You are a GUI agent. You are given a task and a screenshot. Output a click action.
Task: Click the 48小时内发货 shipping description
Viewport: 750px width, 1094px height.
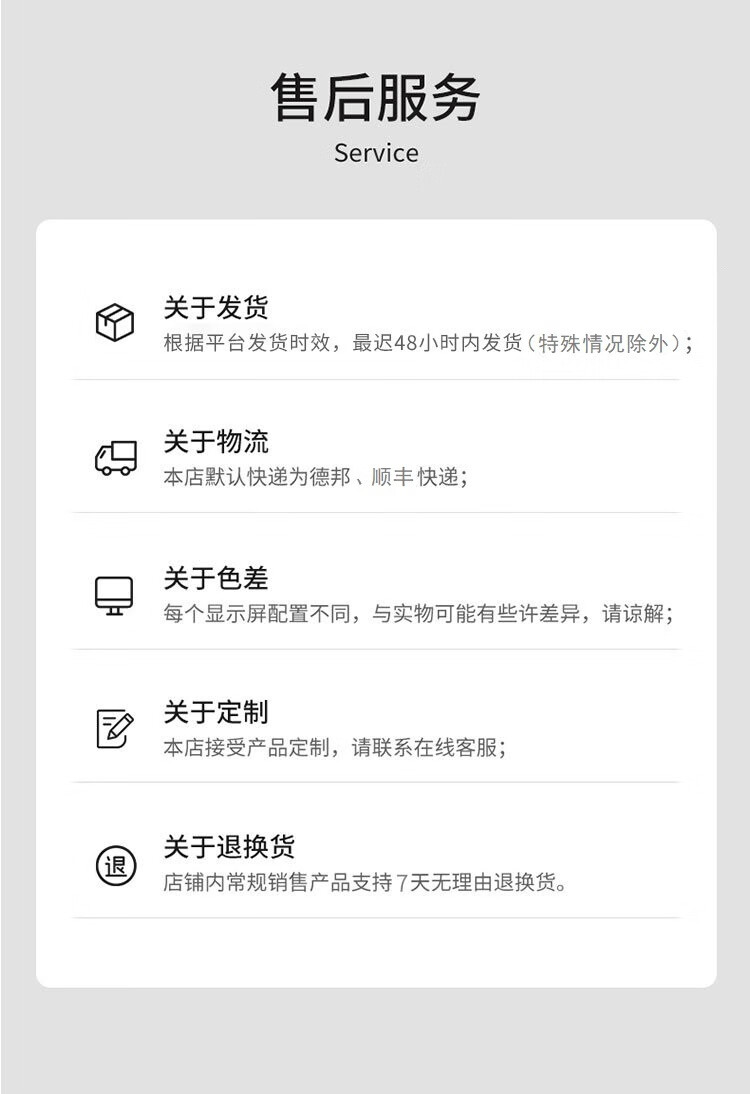coord(428,343)
